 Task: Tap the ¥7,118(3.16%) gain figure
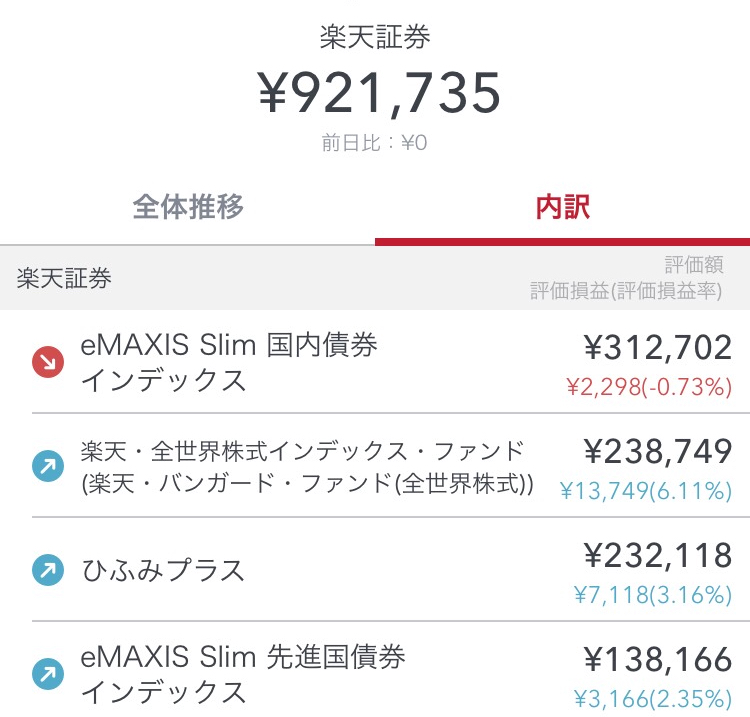coord(653,595)
